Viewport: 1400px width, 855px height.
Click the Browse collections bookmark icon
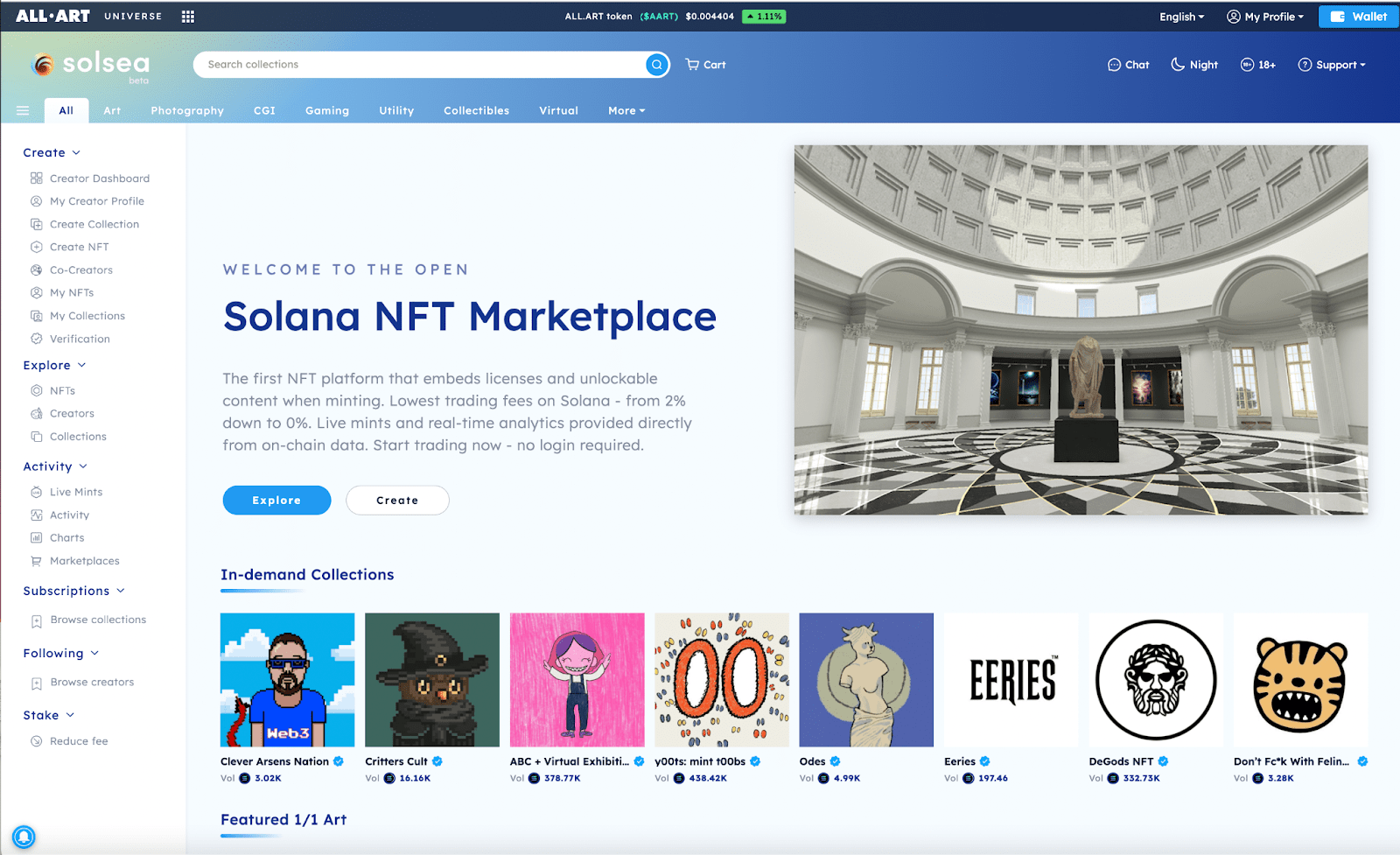(x=37, y=620)
